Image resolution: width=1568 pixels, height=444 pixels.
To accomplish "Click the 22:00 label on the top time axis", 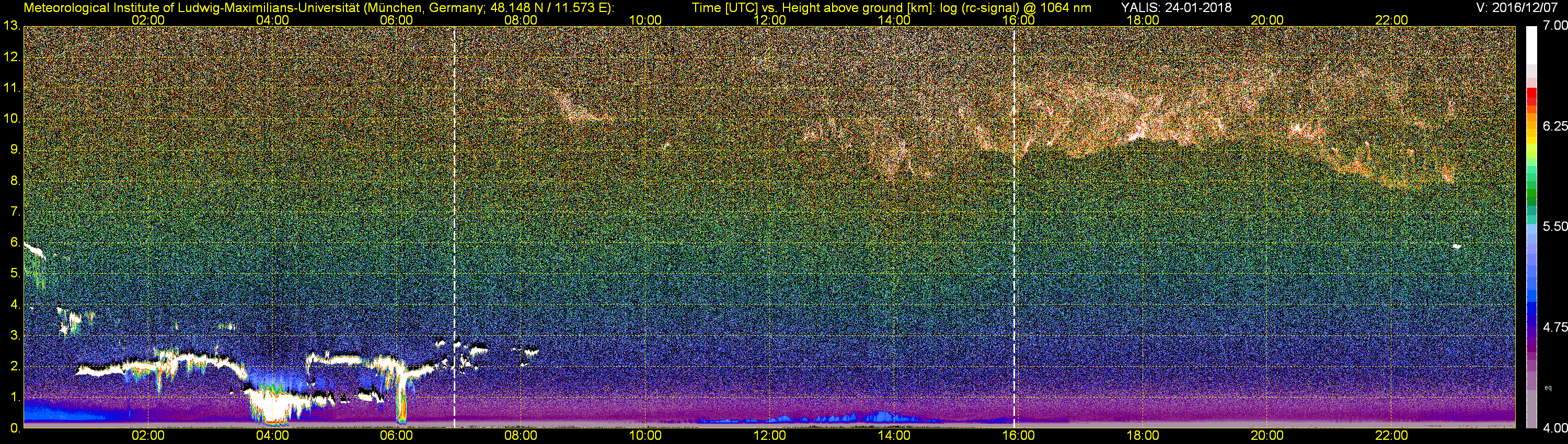I will 1391,20.
